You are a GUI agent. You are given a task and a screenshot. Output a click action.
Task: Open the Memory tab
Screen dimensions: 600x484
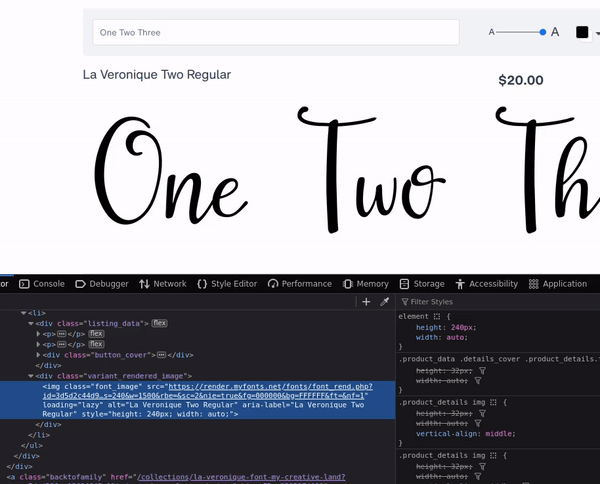[365, 284]
